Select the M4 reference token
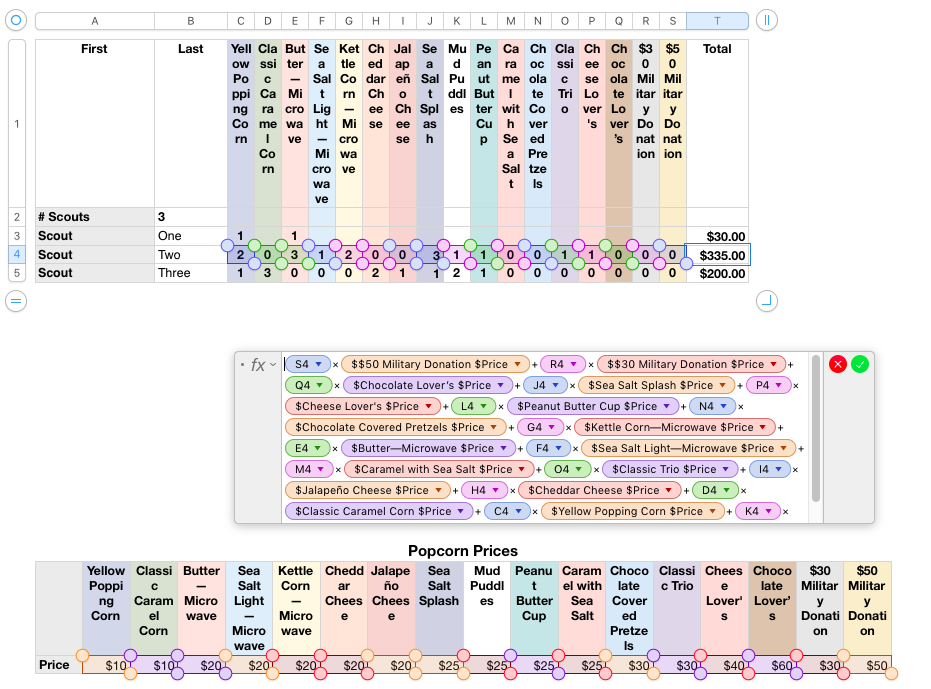Screen dimensions: 931x689 pos(309,469)
